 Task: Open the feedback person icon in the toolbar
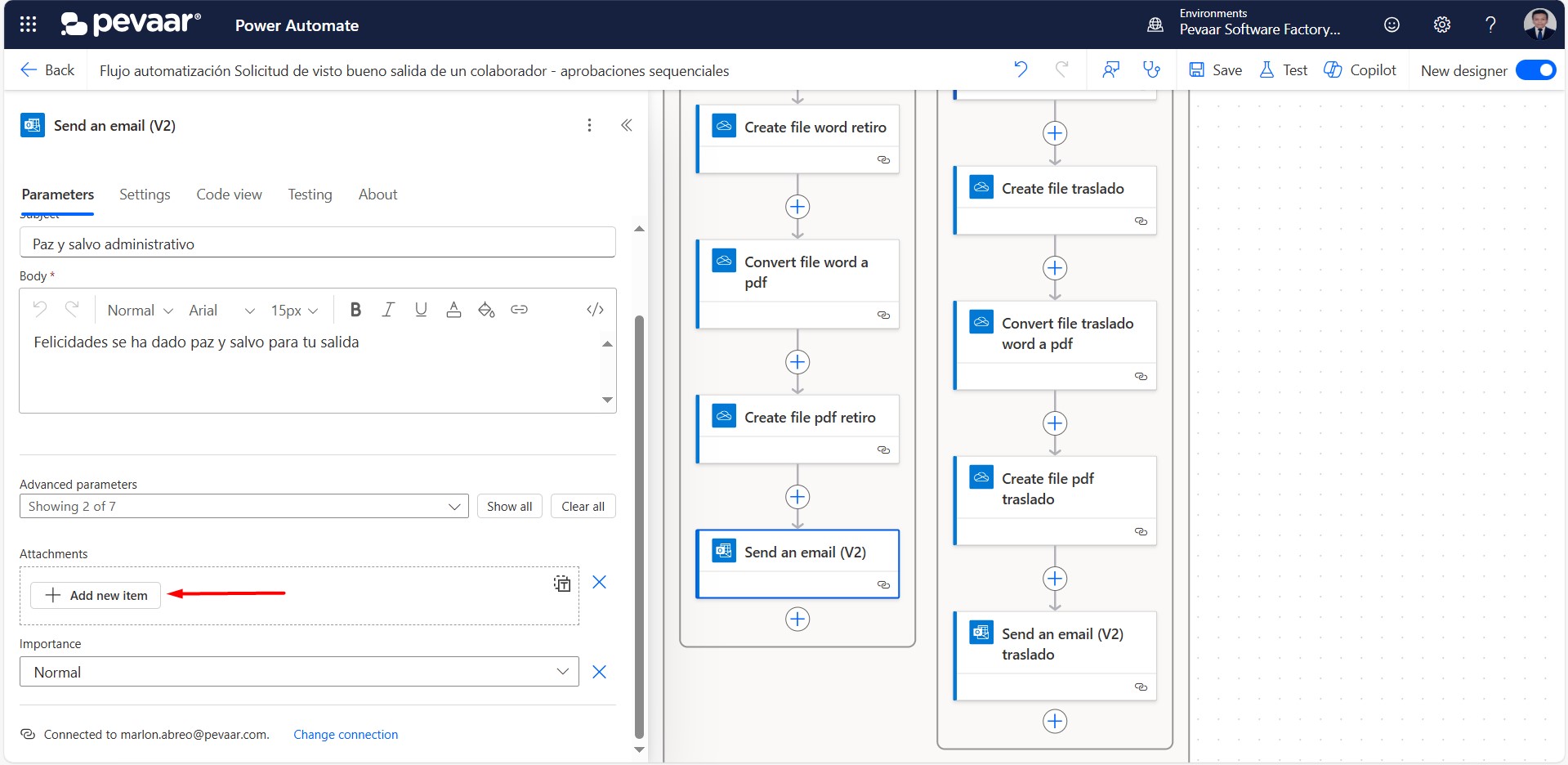click(x=1110, y=69)
